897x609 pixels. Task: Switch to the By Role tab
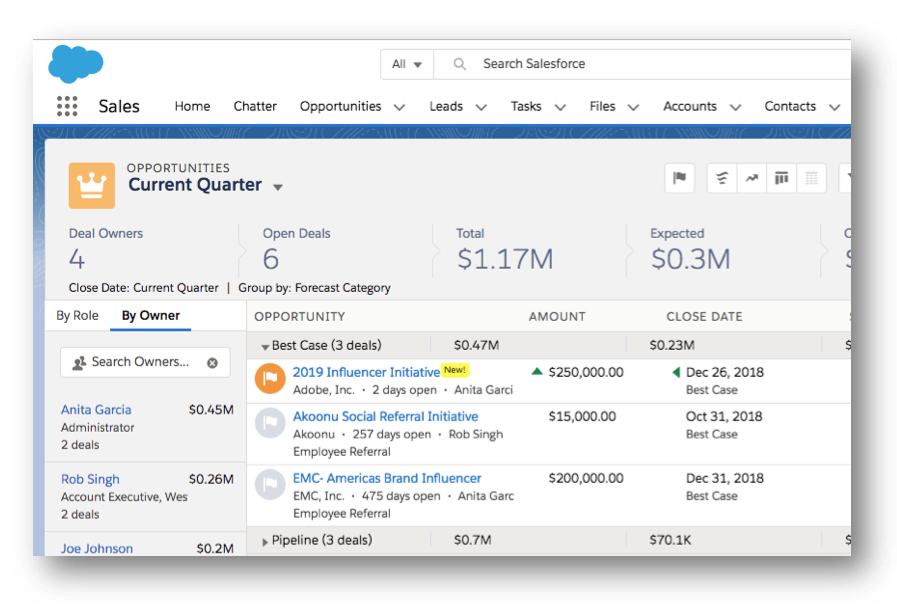tap(77, 316)
